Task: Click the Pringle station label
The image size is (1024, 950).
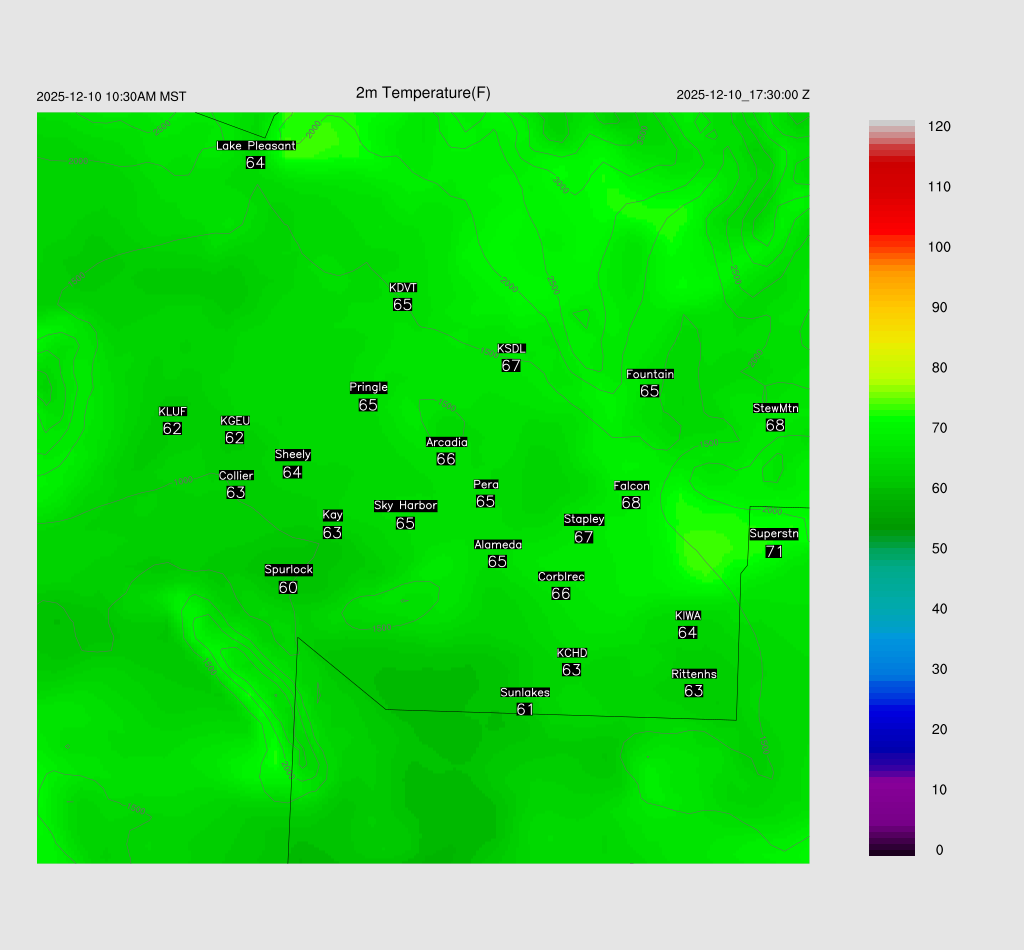Action: click(x=368, y=387)
